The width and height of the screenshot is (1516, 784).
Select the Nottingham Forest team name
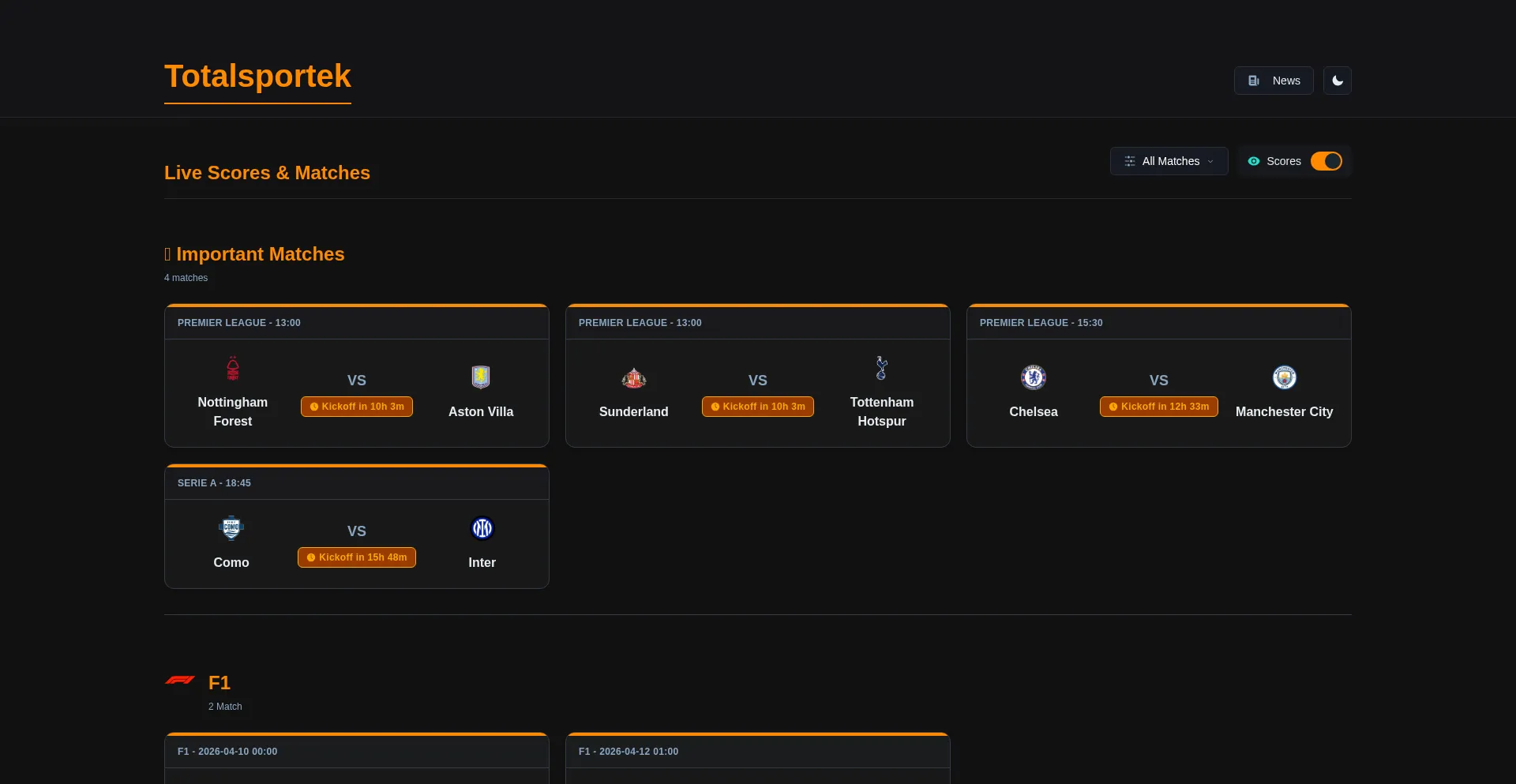[x=233, y=412]
